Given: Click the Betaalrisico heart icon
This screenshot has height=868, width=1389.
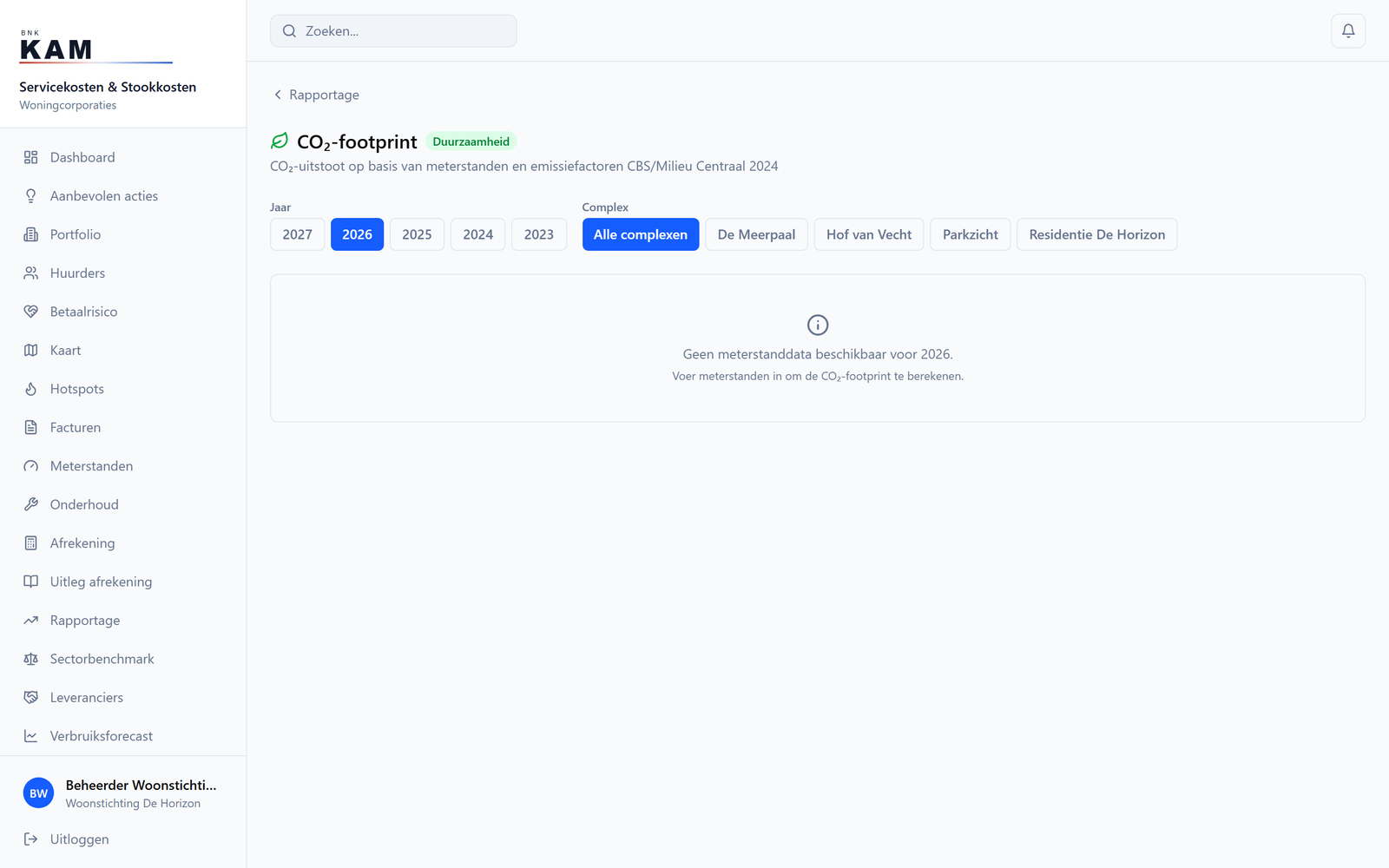Looking at the screenshot, I should pos(31,312).
